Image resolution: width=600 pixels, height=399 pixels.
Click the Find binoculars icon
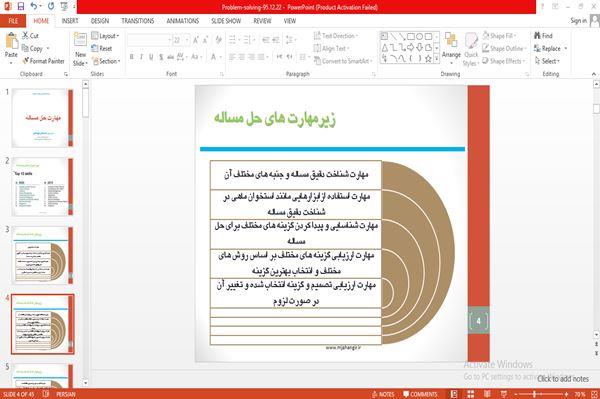click(537, 36)
